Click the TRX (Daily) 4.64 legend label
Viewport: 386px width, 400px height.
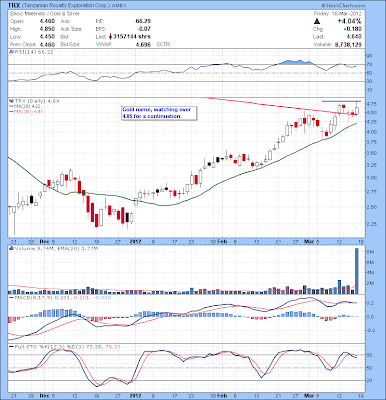pos(36,100)
